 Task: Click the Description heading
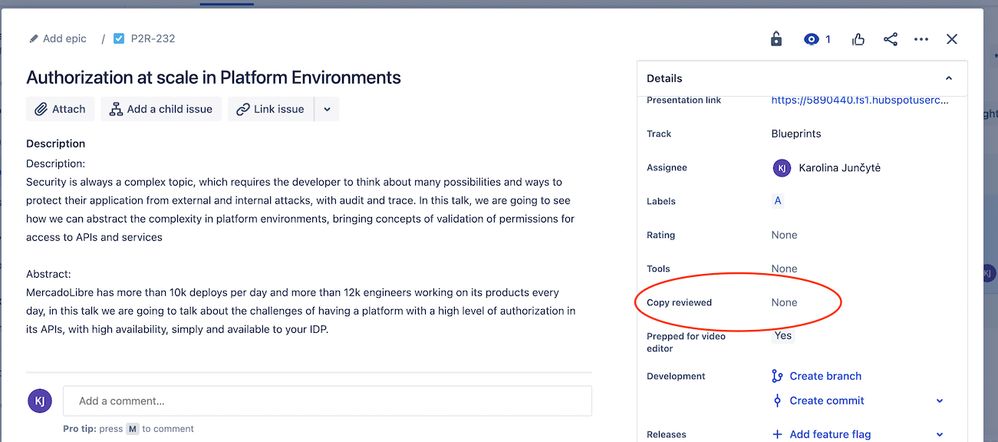point(55,143)
